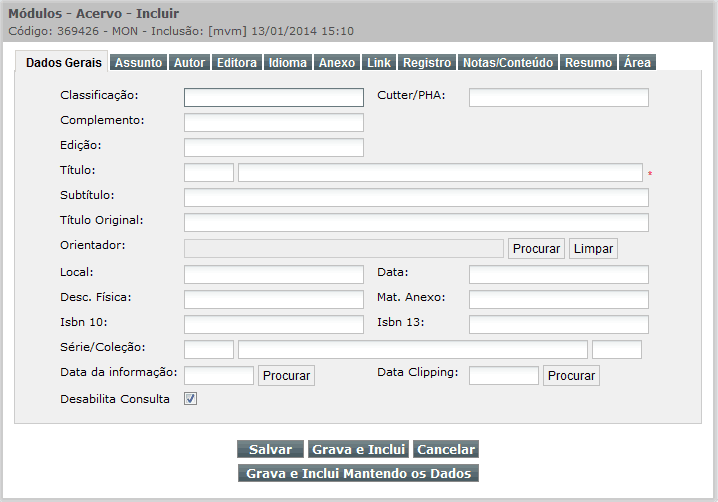Toggle the Desabilita Consulta checkbox

[190, 398]
